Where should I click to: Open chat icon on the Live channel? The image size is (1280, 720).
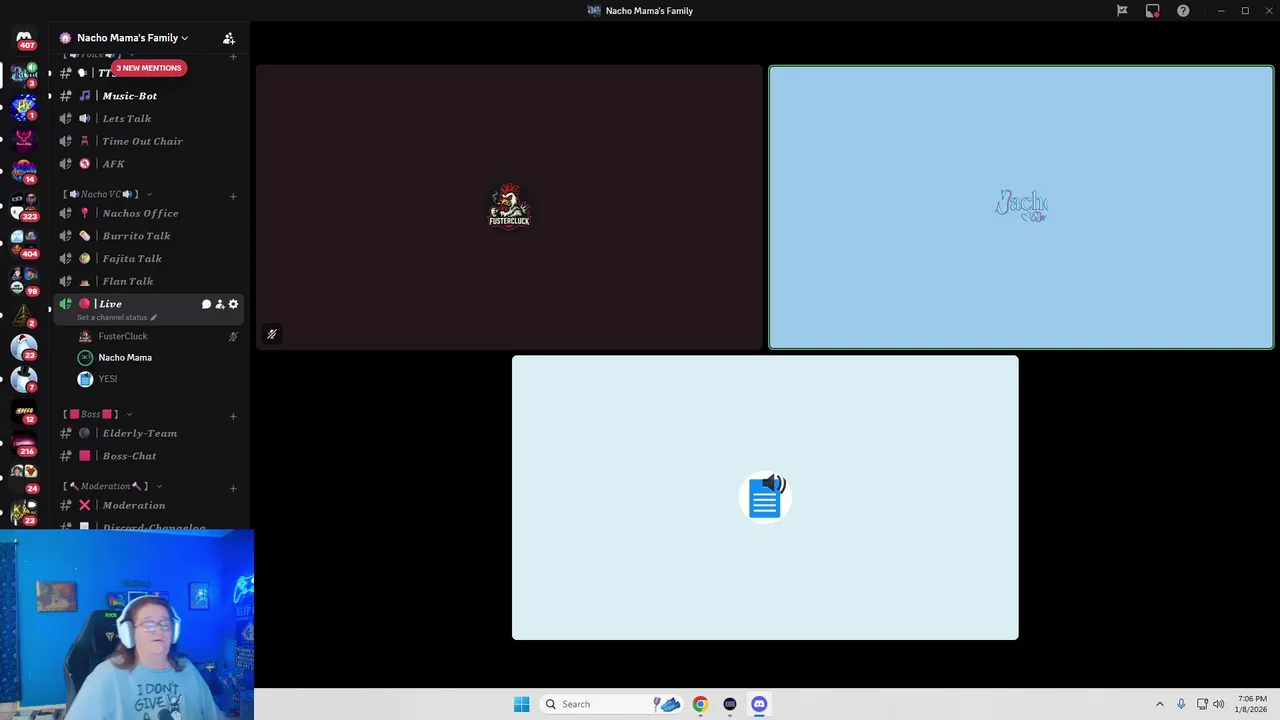pos(206,304)
